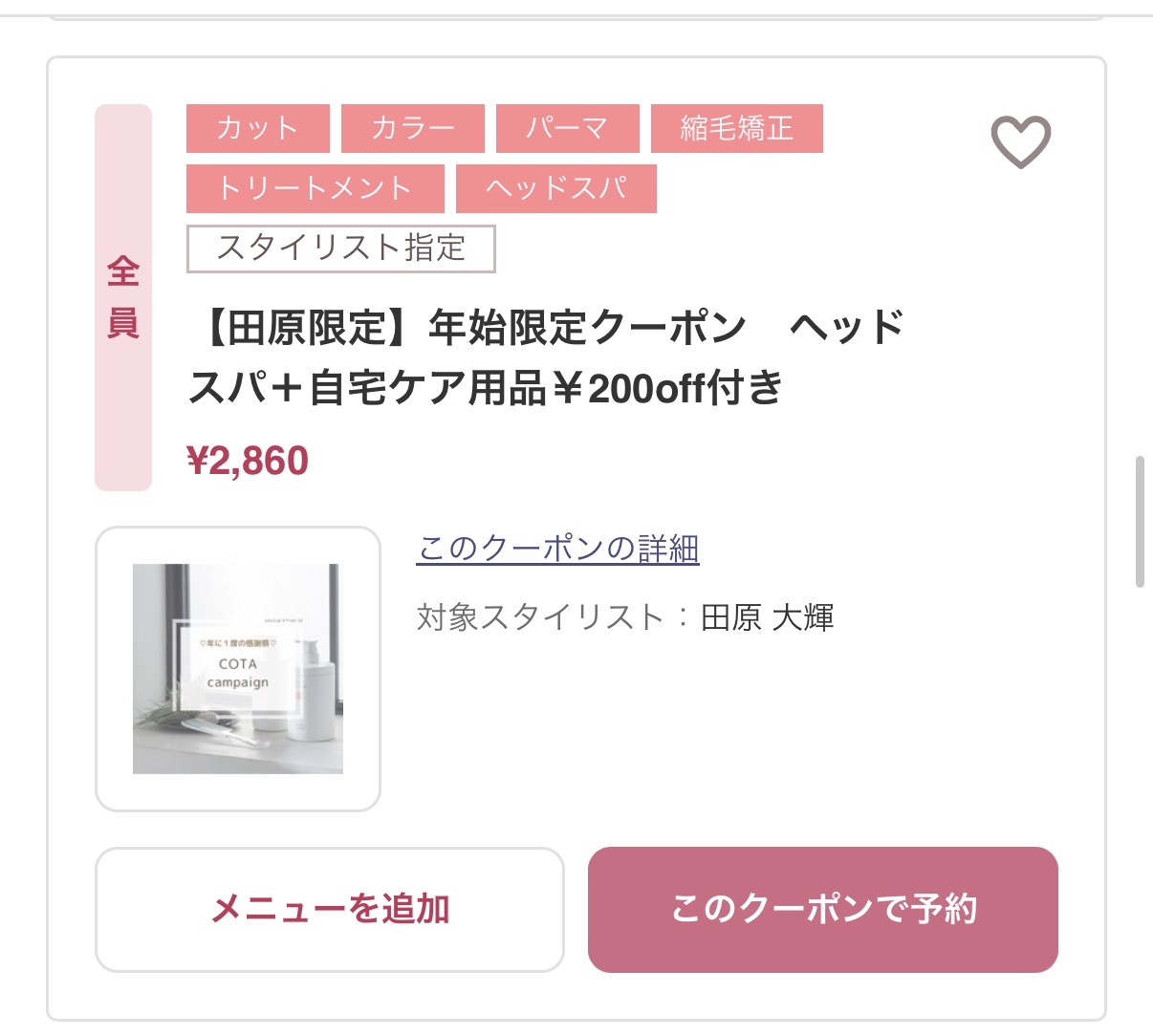Favorite this coupon with the heart icon

1020,141
